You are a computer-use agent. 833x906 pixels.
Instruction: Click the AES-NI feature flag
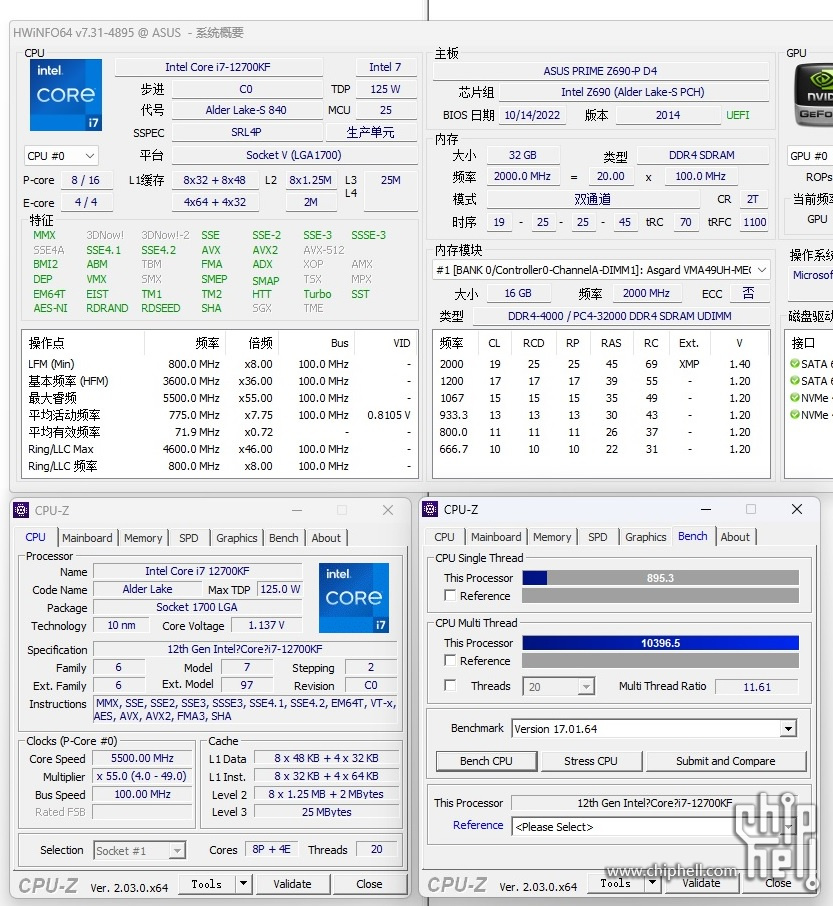pyautogui.click(x=50, y=308)
